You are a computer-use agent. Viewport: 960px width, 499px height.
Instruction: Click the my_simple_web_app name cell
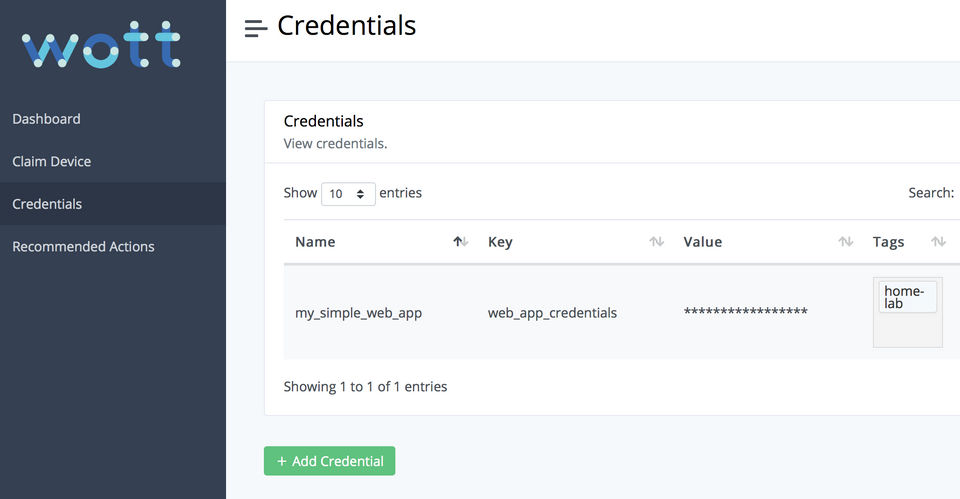[x=358, y=313]
